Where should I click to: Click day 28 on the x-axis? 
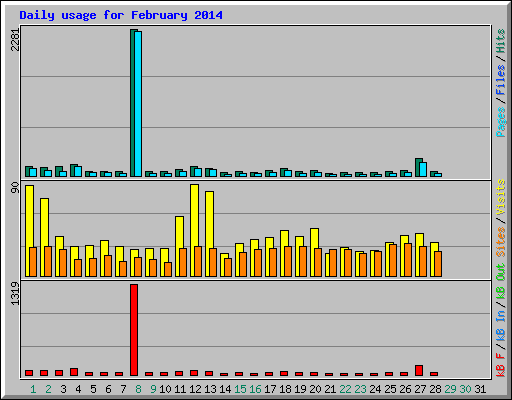click(435, 389)
